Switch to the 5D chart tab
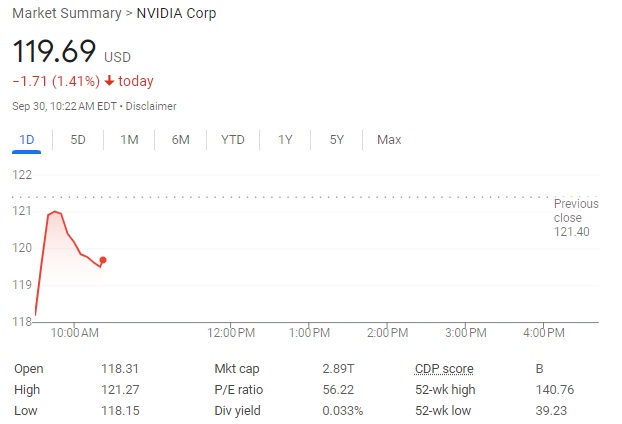The image size is (622, 424). 78,140
